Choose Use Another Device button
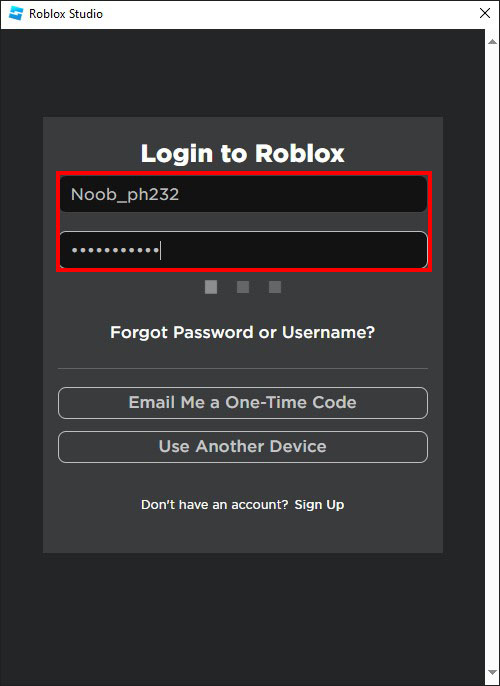 (243, 447)
